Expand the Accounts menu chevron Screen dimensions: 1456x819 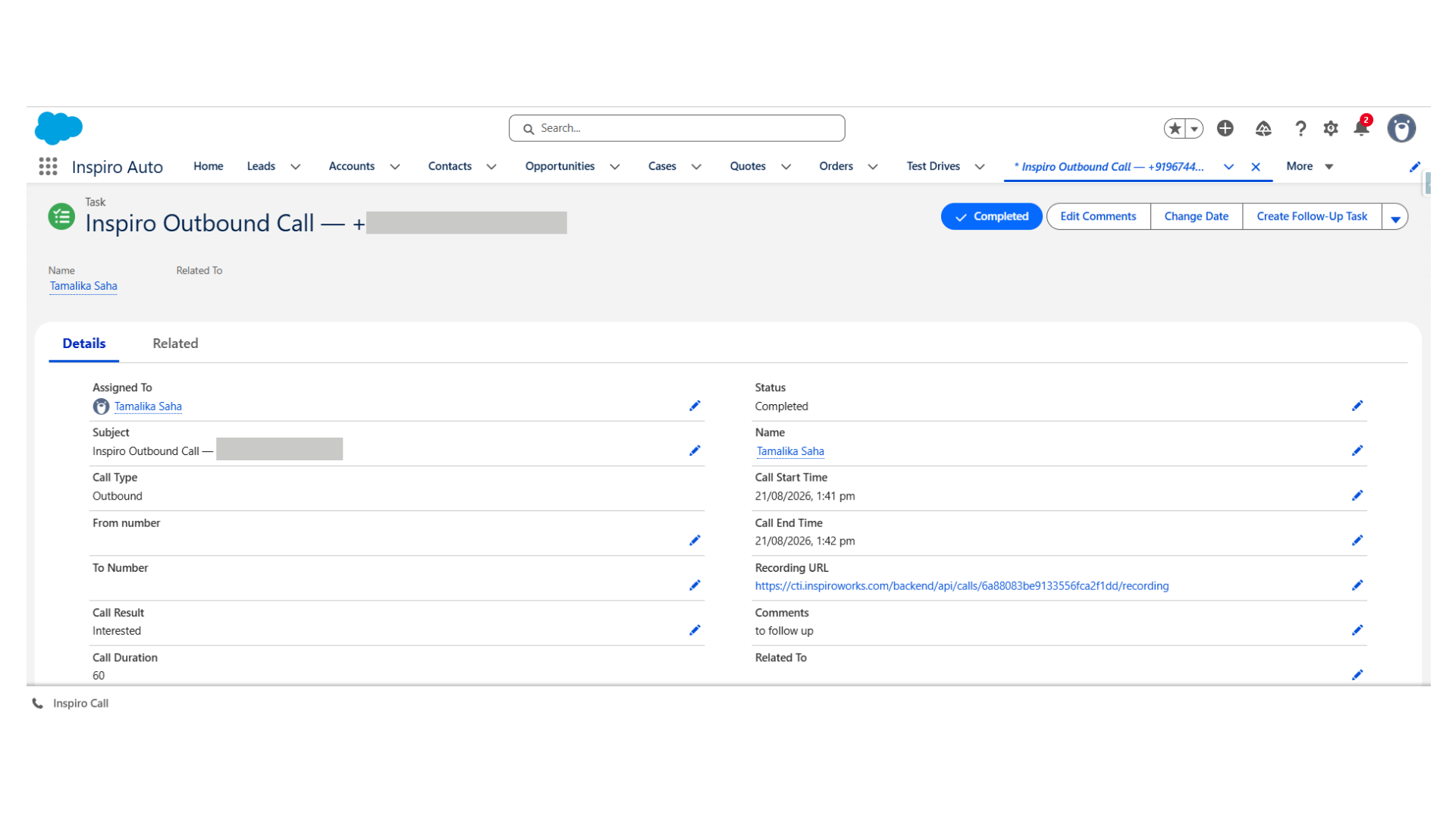click(395, 167)
